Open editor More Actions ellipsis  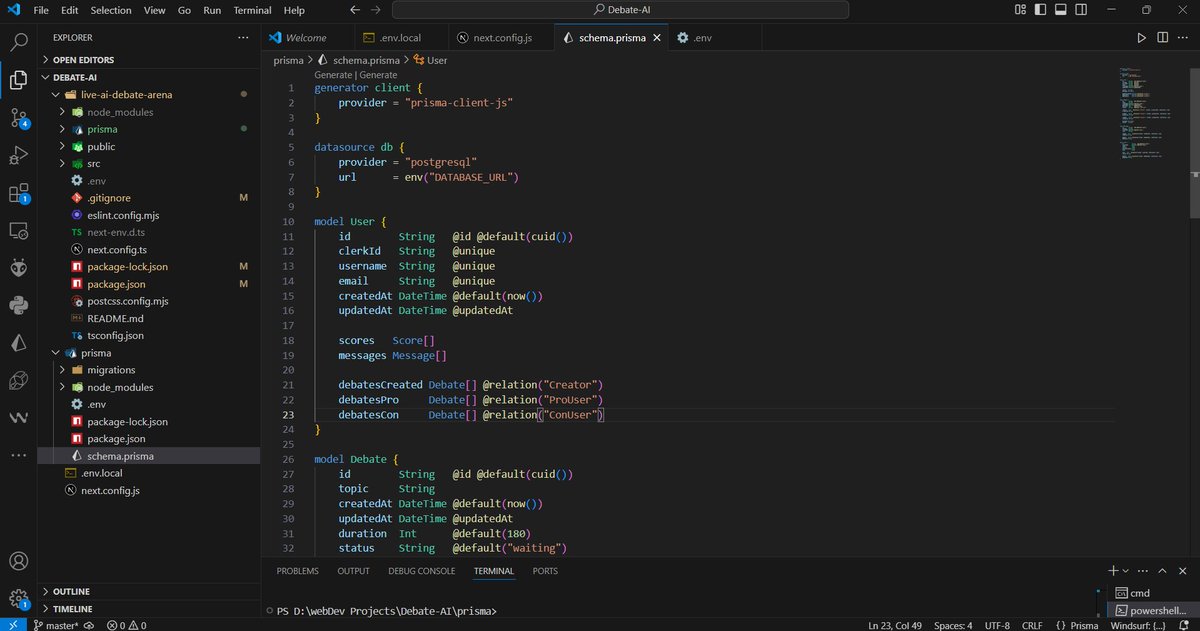[x=1184, y=37]
